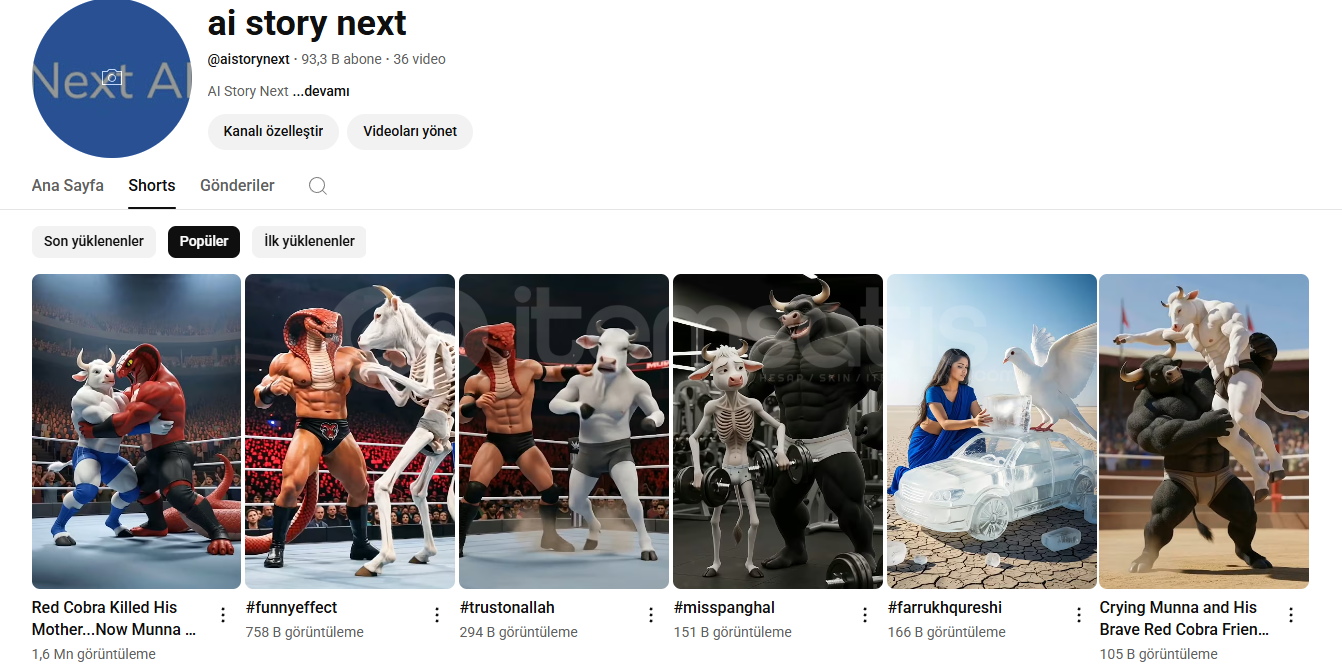Screen dimensions: 1342x670
Task: Expand channel description with ...devamı
Action: click(x=321, y=91)
